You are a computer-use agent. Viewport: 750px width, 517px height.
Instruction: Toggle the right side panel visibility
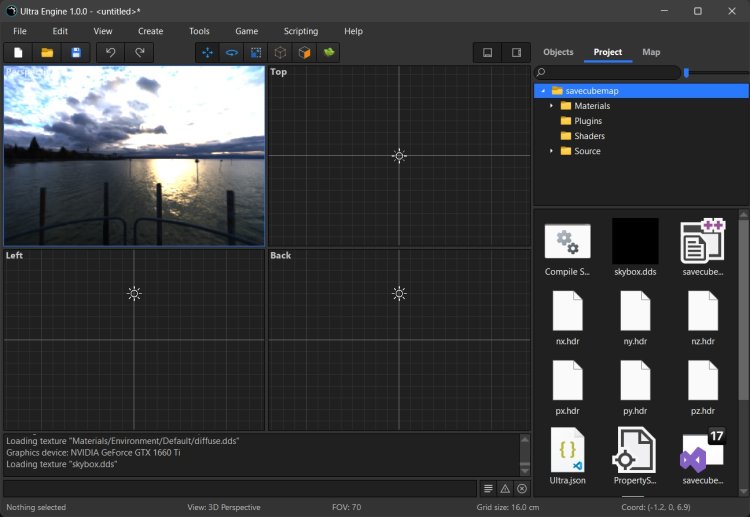click(516, 52)
